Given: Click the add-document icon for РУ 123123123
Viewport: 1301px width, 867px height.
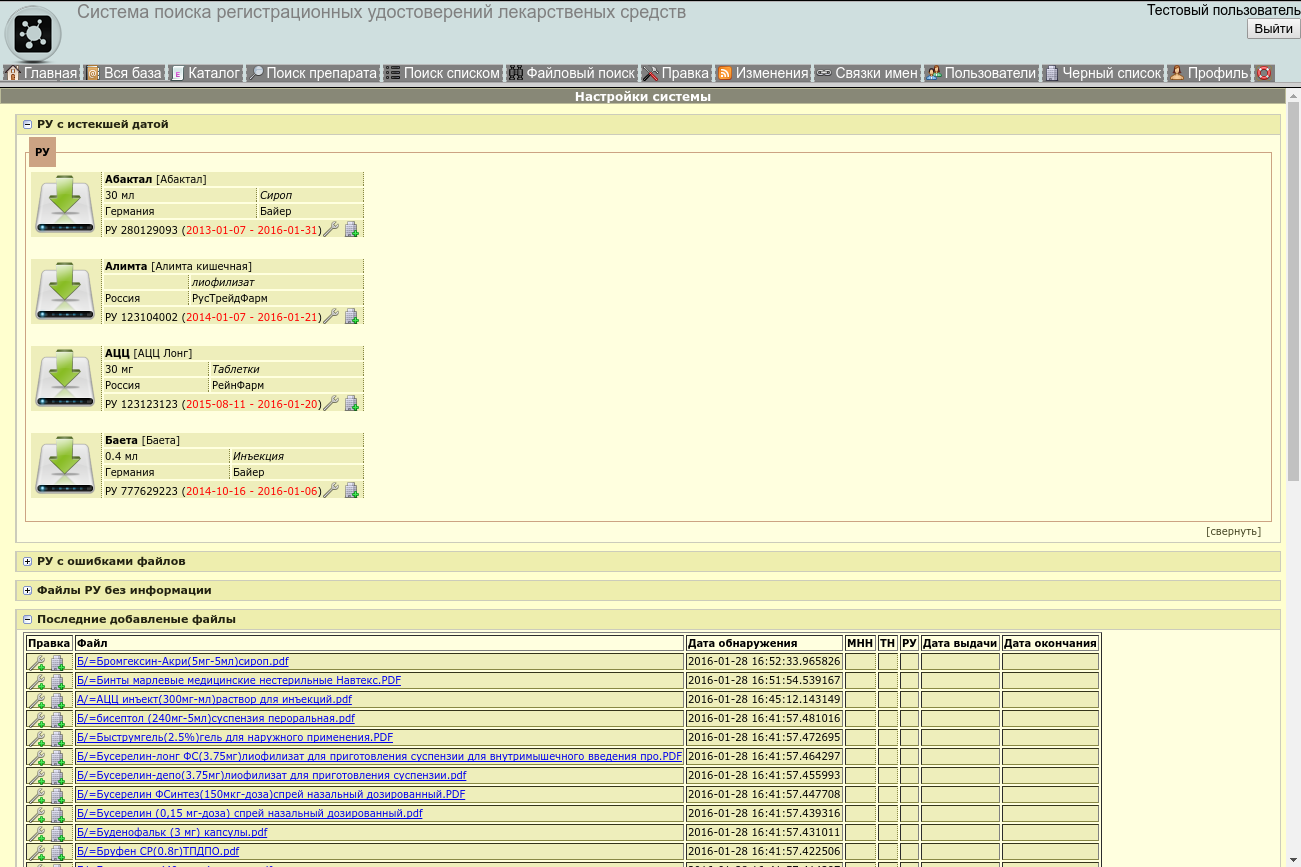Looking at the screenshot, I should (351, 404).
